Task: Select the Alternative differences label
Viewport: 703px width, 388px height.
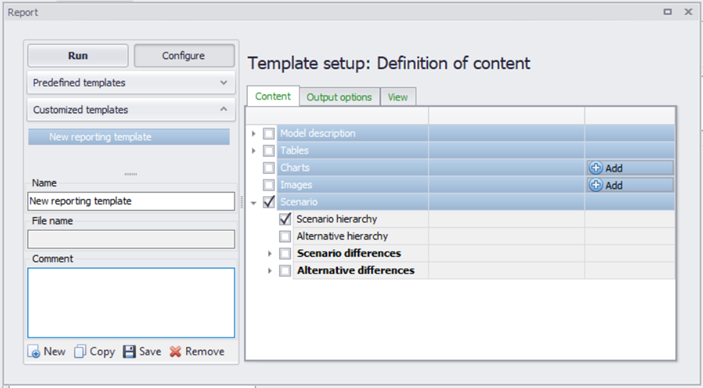Action: 356,270
